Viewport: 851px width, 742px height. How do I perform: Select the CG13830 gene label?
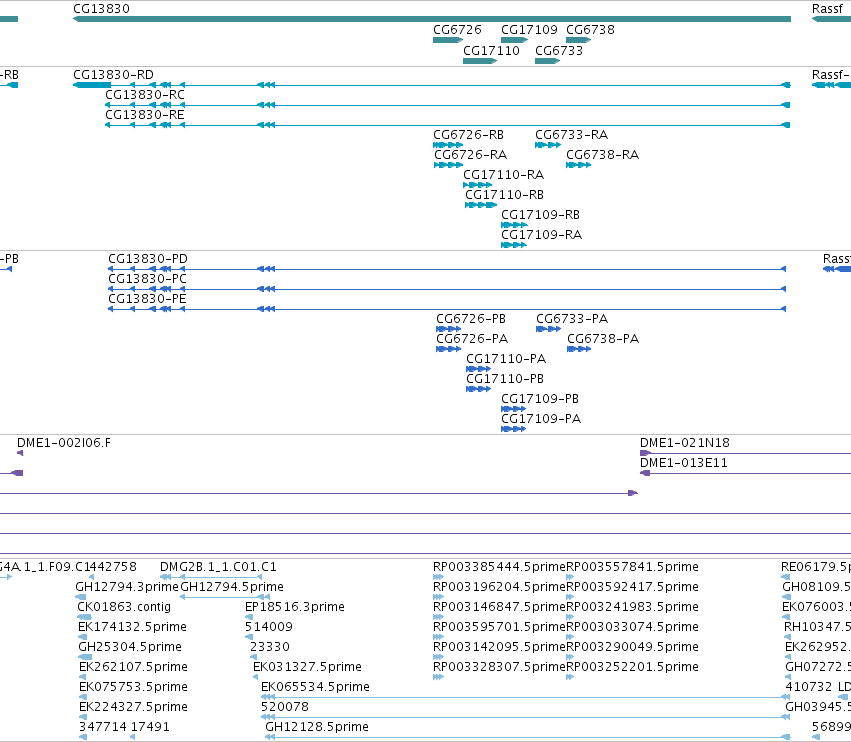tap(101, 9)
